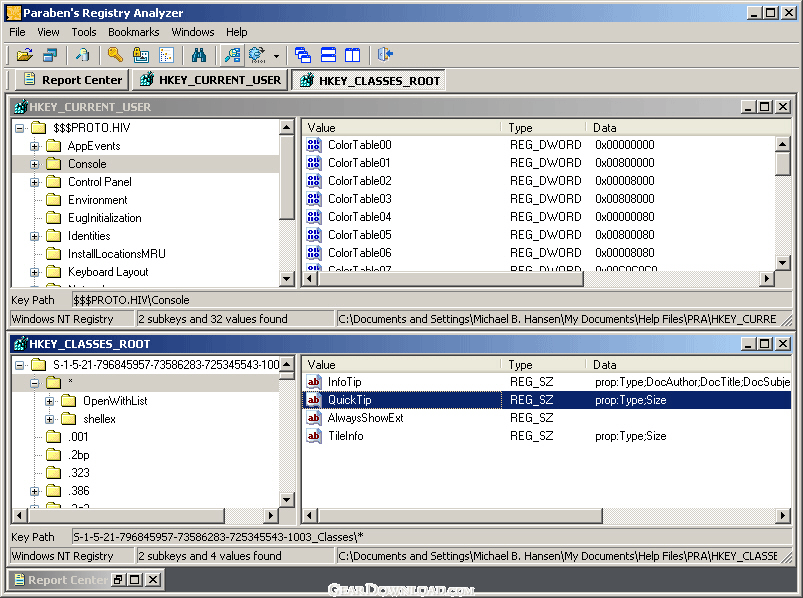The image size is (803, 598).
Task: Click the $$$PROTO.HIV\Console Key Path field
Action: tap(432, 300)
